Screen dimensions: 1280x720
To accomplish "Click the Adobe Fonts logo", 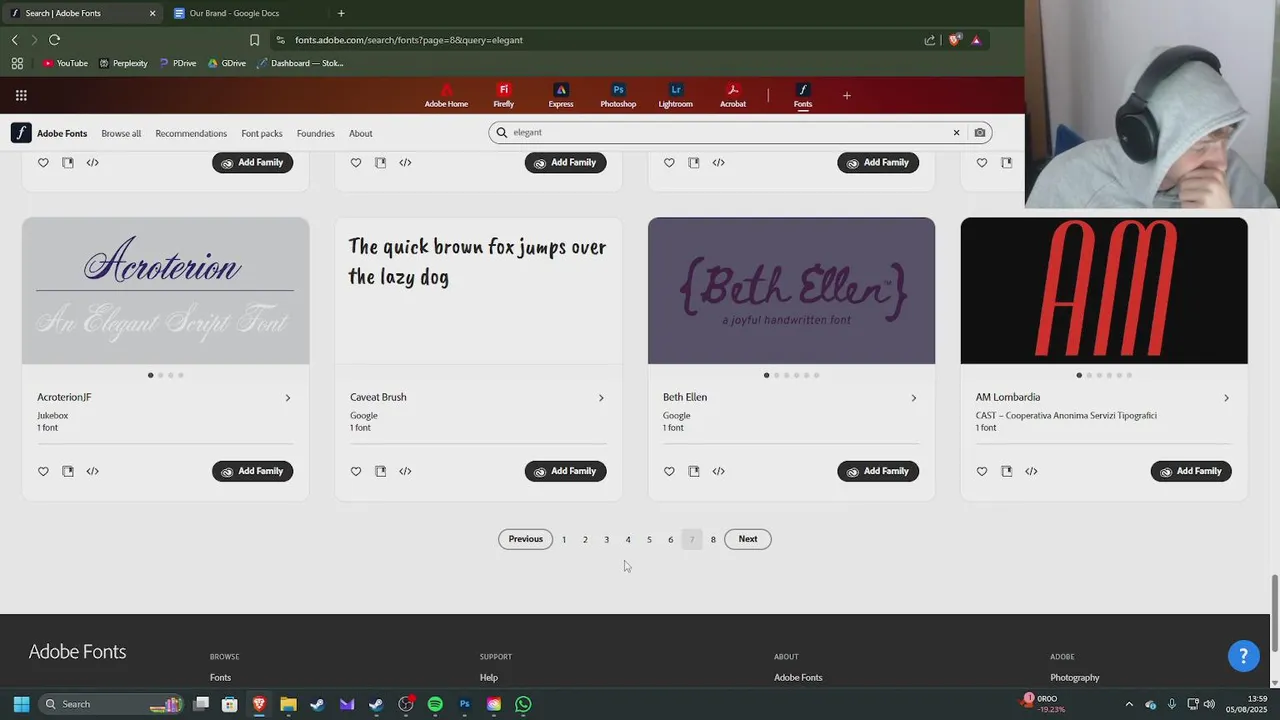I will point(49,133).
